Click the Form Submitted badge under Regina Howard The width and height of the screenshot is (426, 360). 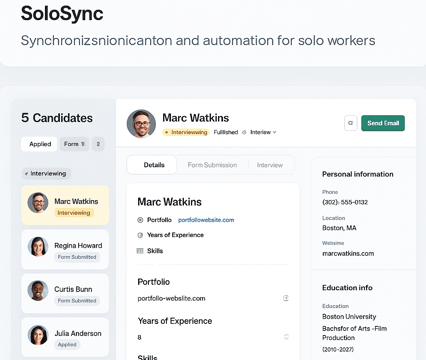coord(77,257)
